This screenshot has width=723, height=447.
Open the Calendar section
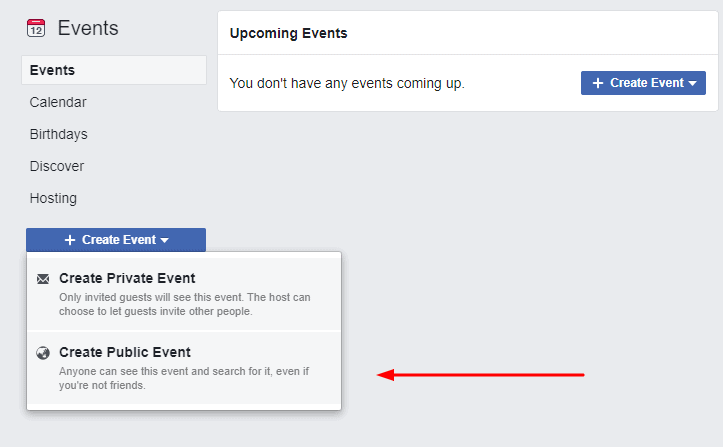point(58,102)
